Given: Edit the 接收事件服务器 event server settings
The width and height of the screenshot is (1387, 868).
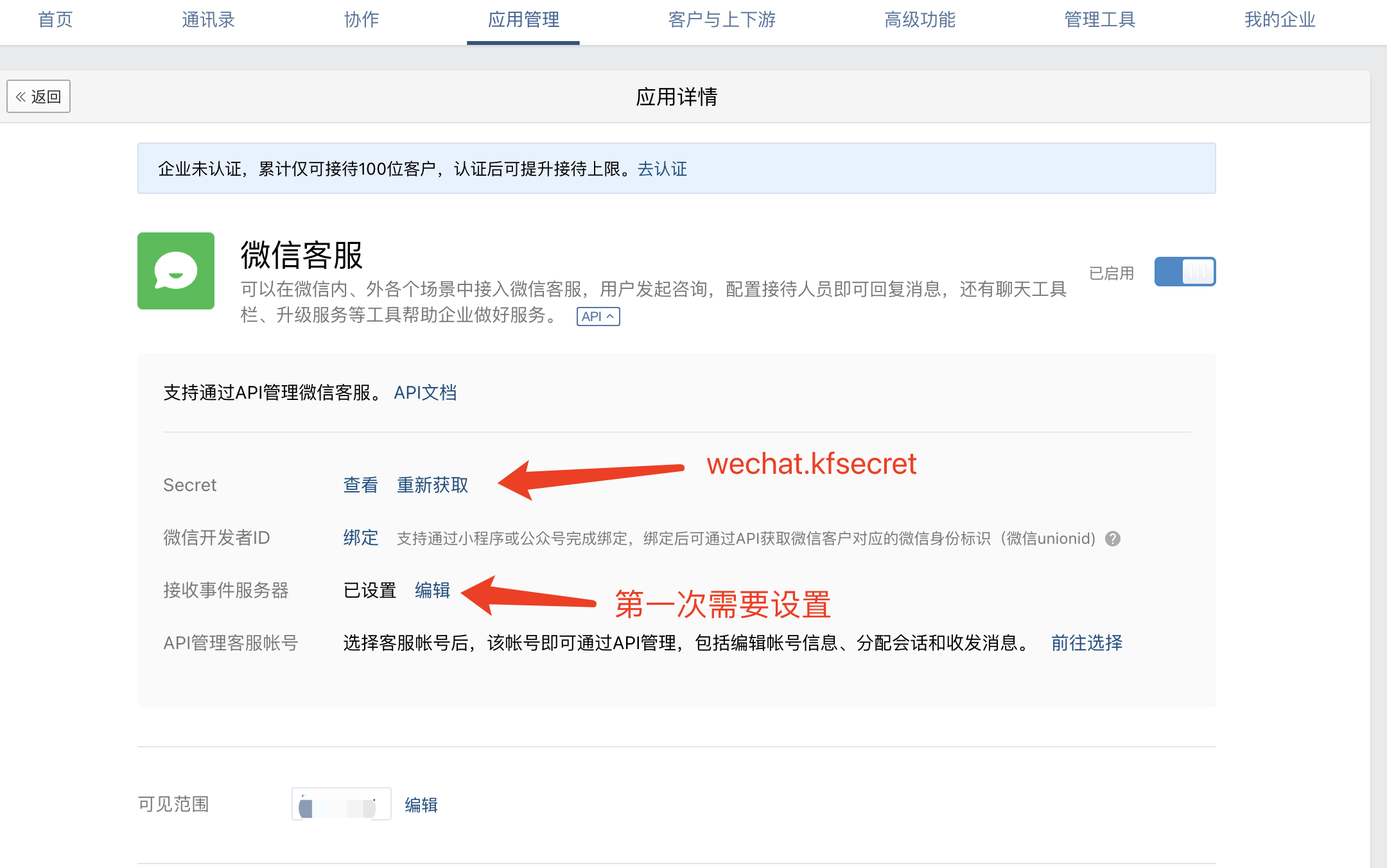Looking at the screenshot, I should coord(432,590).
